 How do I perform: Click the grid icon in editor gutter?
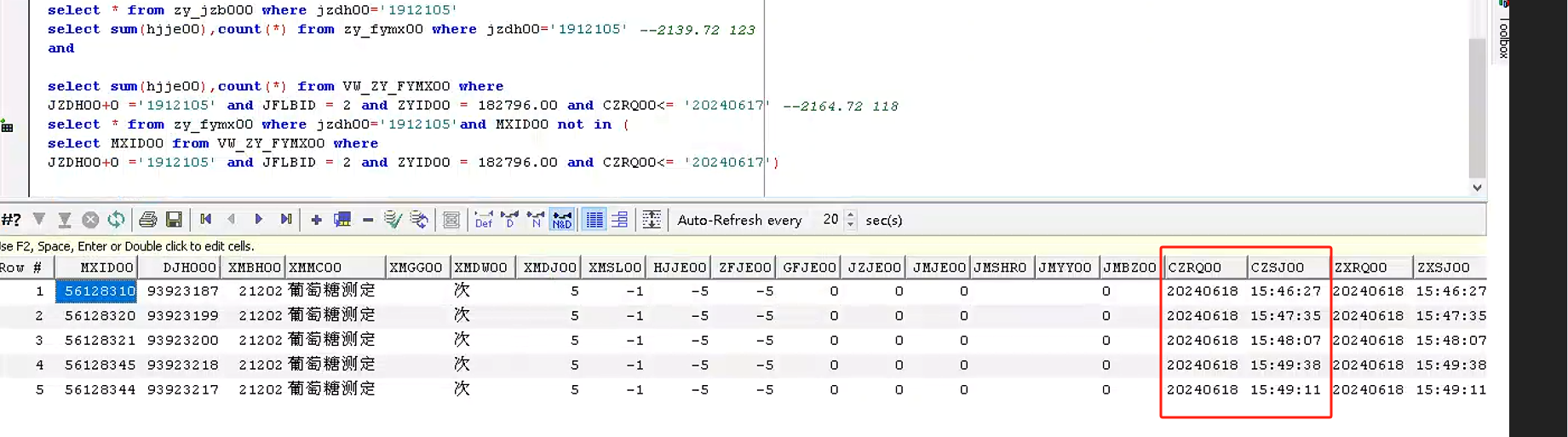[7, 127]
